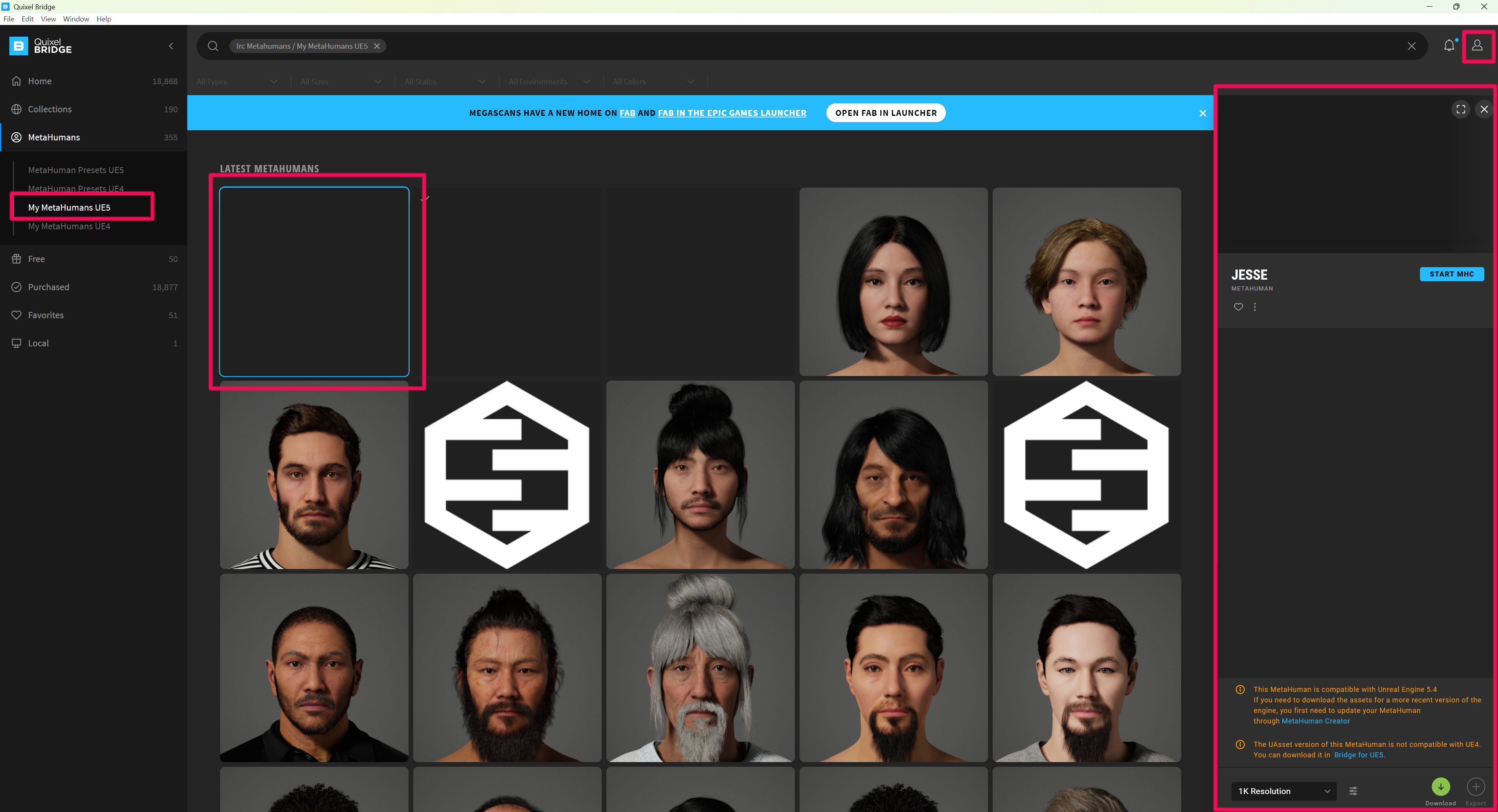This screenshot has width=1498, height=812.
Task: Remove the My MetaHumans UE5 search filter
Action: (x=377, y=46)
